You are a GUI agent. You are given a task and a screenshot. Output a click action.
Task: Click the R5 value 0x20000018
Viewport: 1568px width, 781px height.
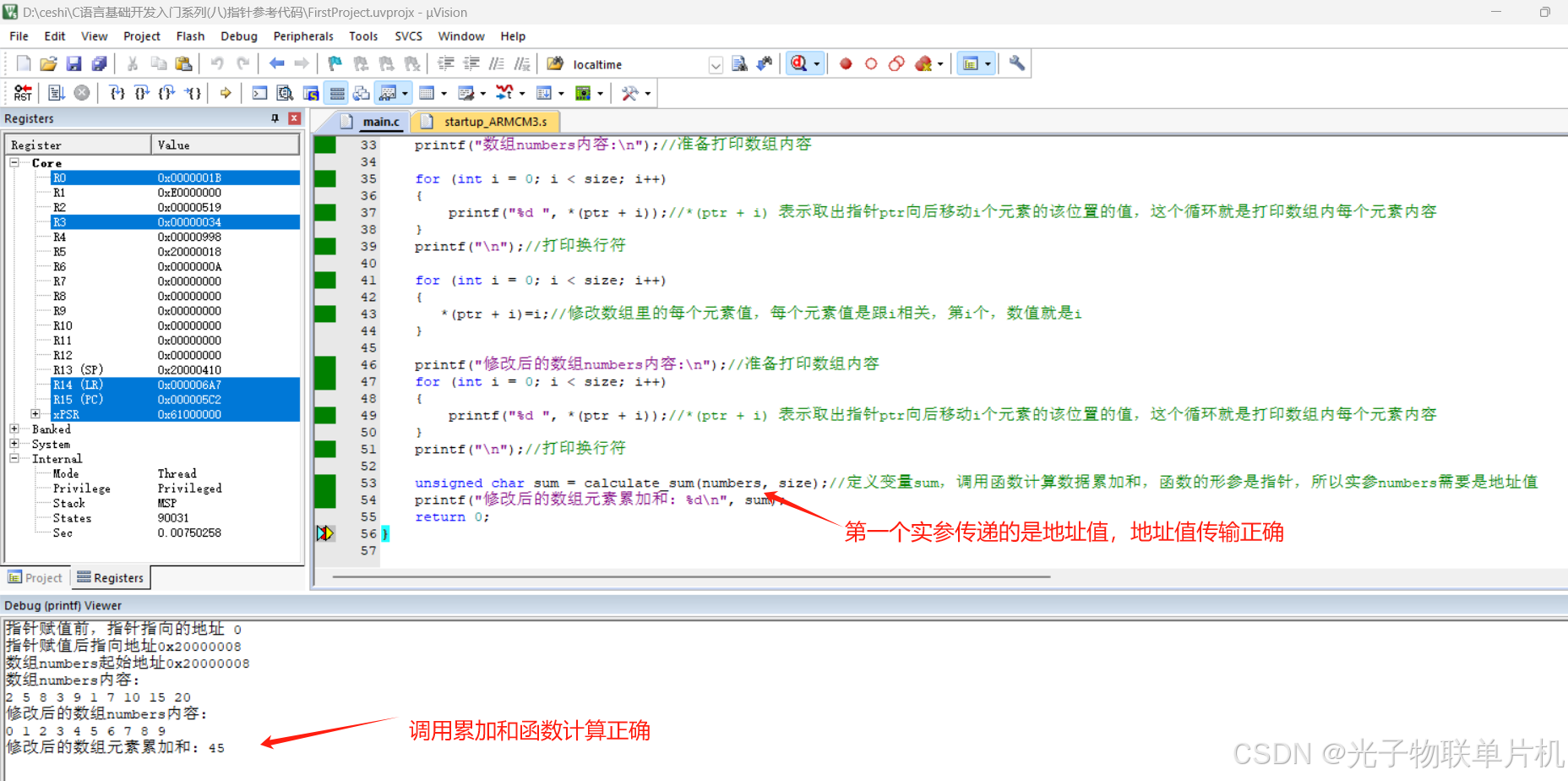coord(189,252)
